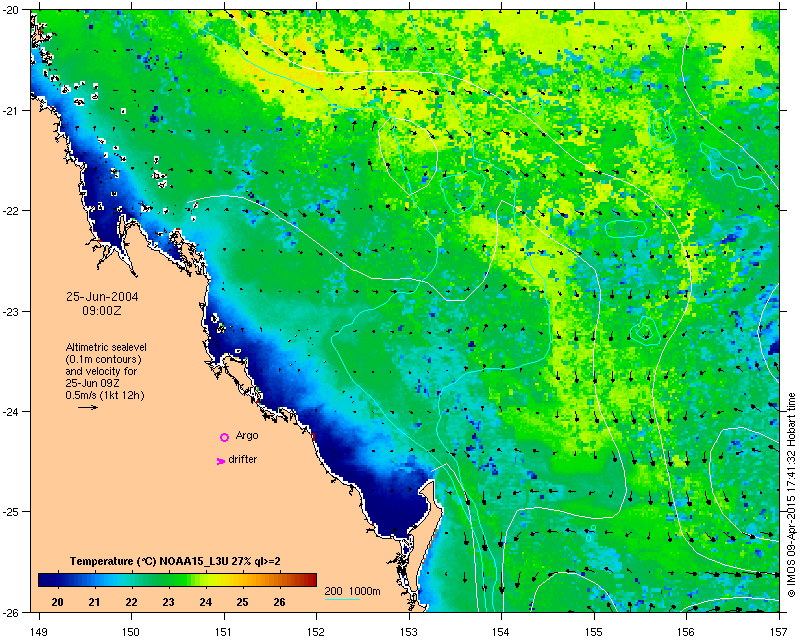
Task: Click the colorbar tick label "24"
Action: click(x=206, y=602)
